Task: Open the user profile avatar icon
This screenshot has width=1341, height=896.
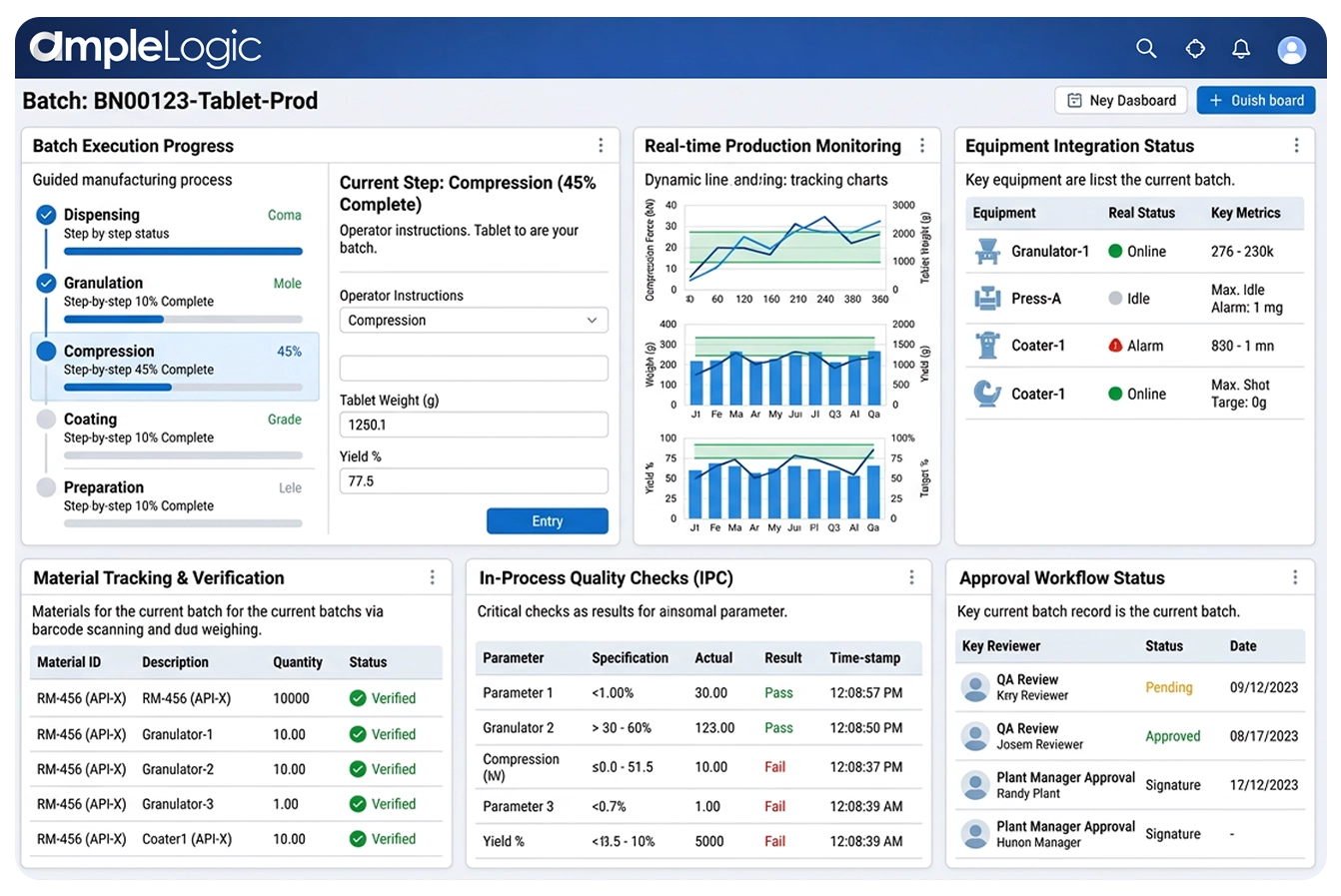Action: (x=1291, y=49)
